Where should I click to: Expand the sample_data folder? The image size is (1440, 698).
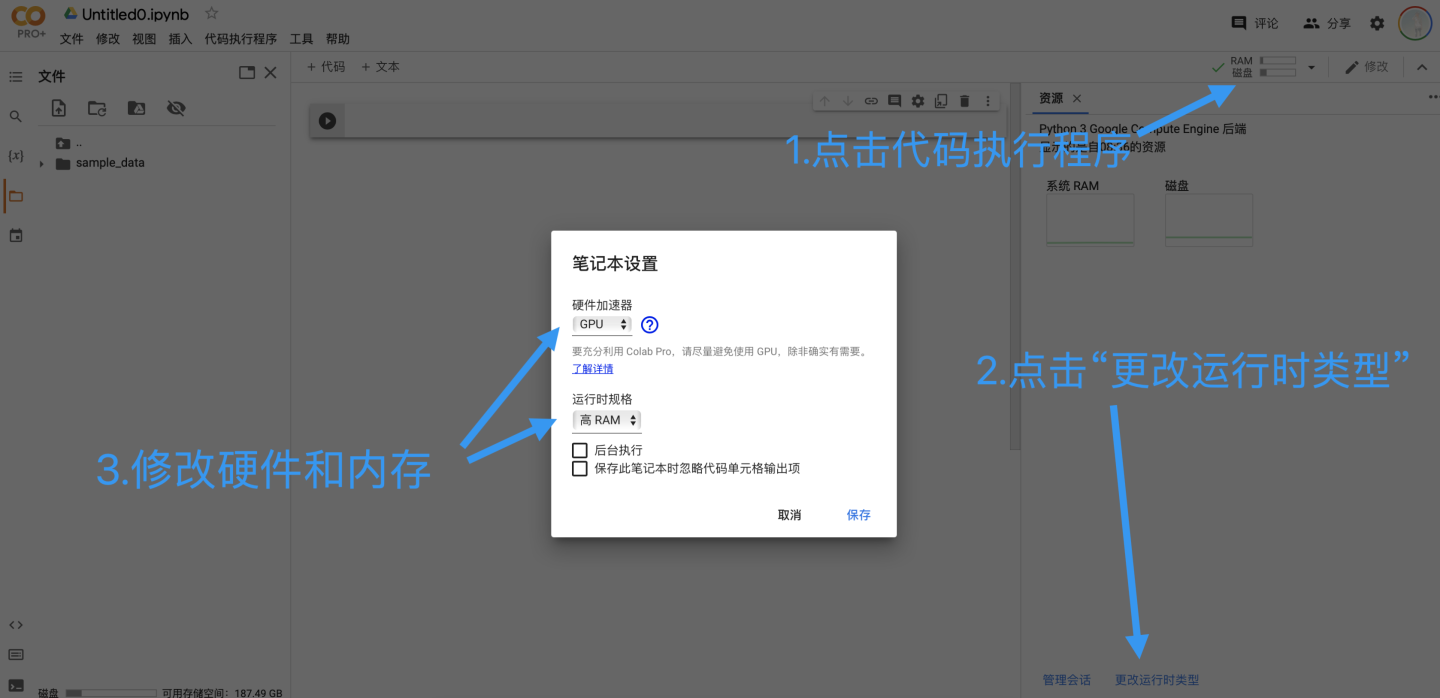coord(42,162)
